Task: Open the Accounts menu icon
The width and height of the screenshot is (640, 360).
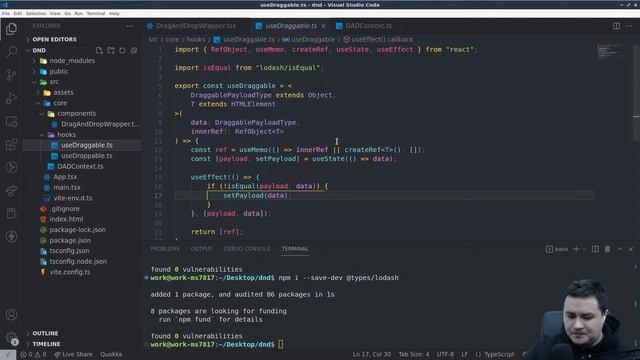Action: [11, 315]
